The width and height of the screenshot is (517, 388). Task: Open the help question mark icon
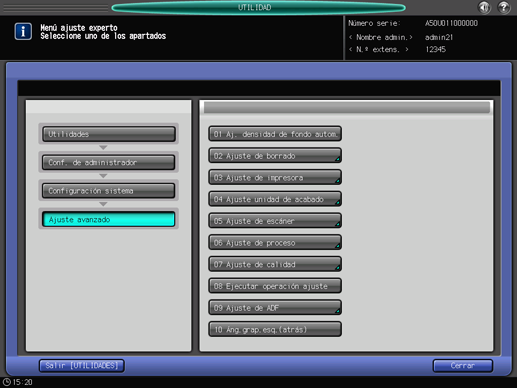pyautogui.click(x=504, y=7)
